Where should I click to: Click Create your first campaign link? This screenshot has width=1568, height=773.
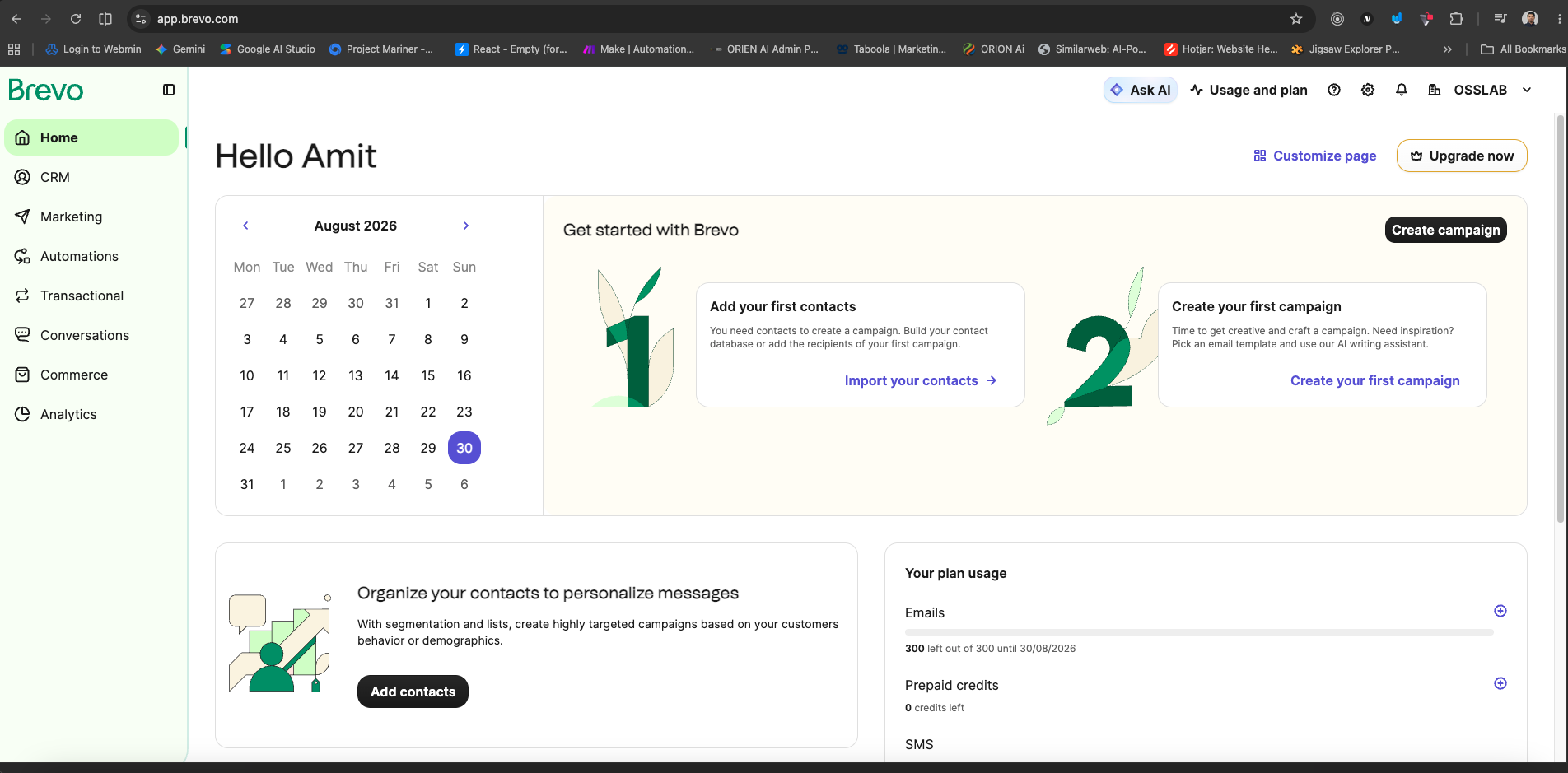pyautogui.click(x=1374, y=380)
